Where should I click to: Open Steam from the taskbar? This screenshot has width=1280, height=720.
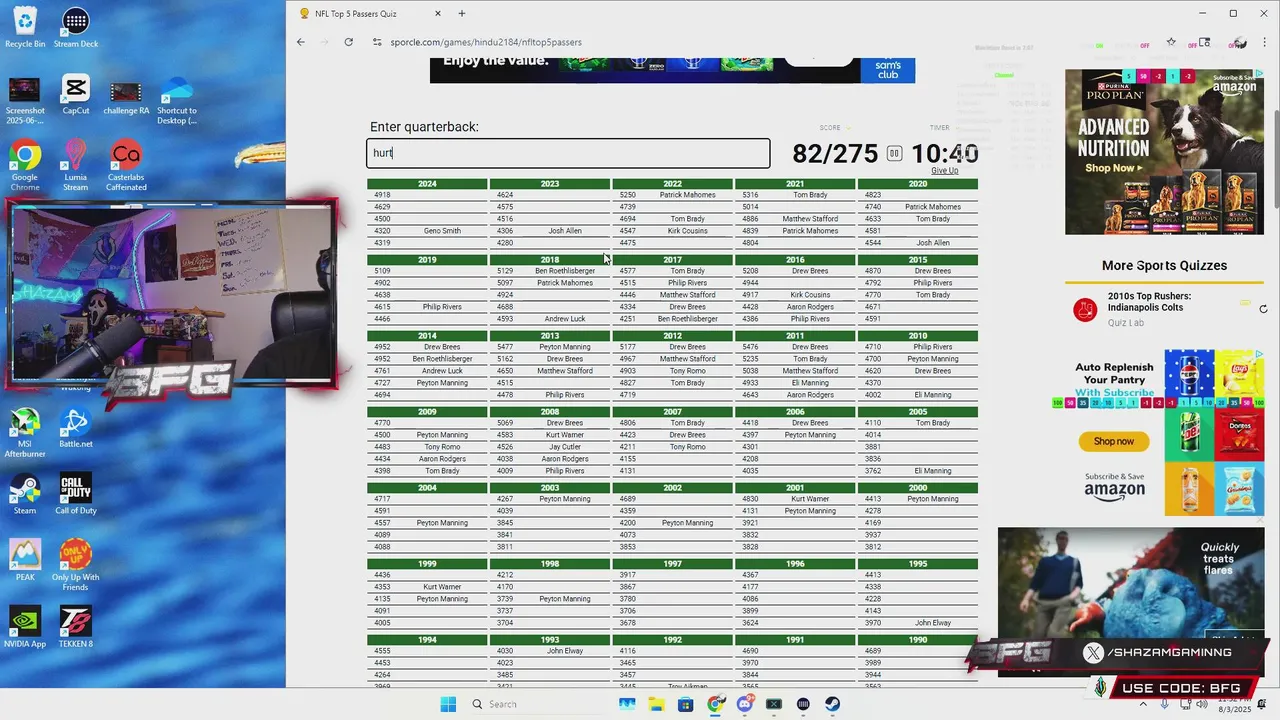point(832,704)
